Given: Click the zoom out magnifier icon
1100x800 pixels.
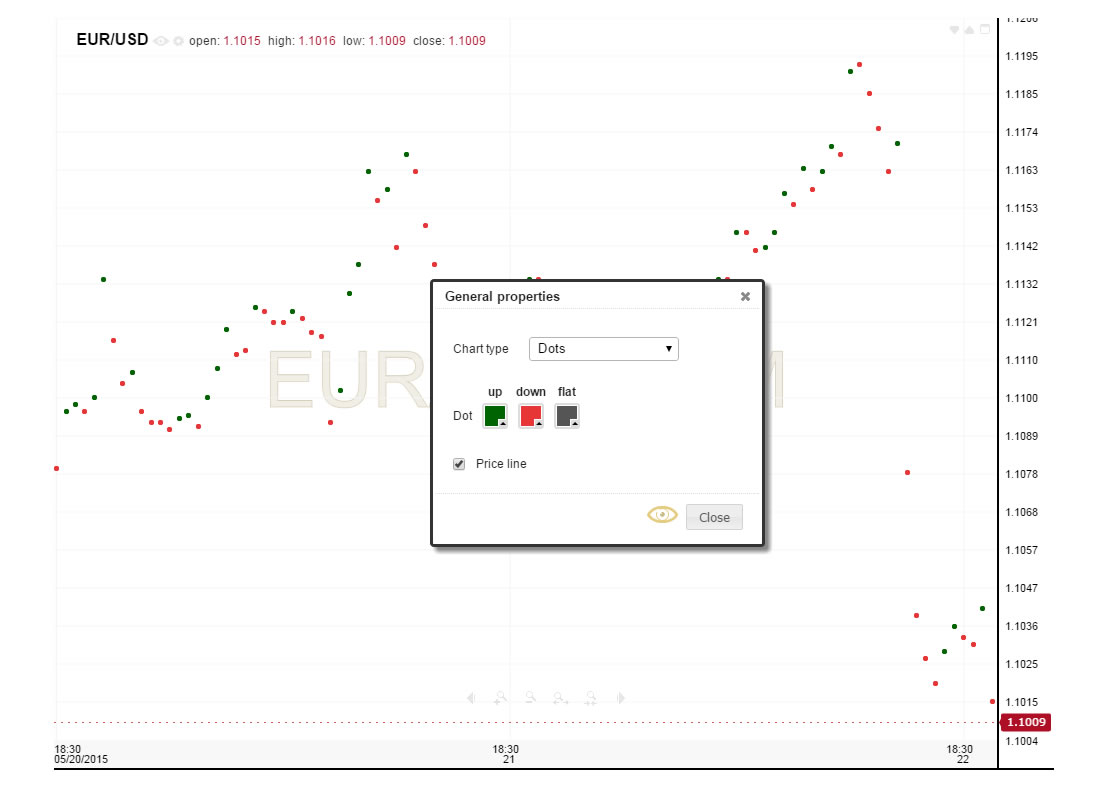Looking at the screenshot, I should click(x=531, y=698).
